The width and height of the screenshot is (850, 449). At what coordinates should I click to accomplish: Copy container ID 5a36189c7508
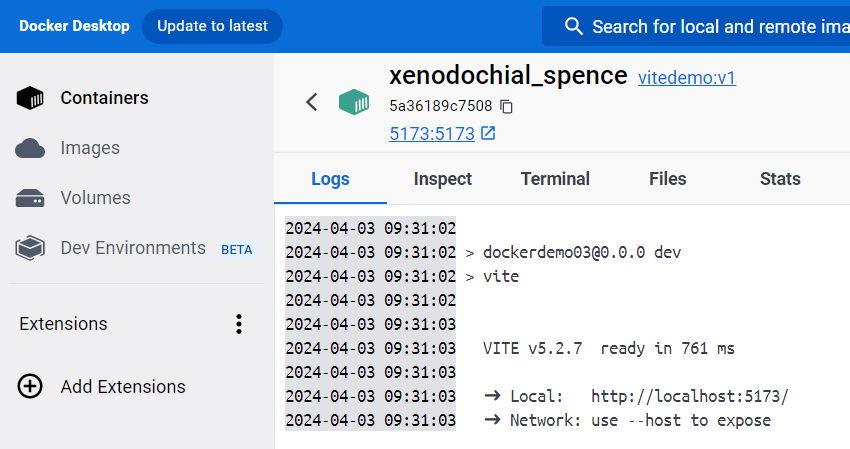[507, 106]
